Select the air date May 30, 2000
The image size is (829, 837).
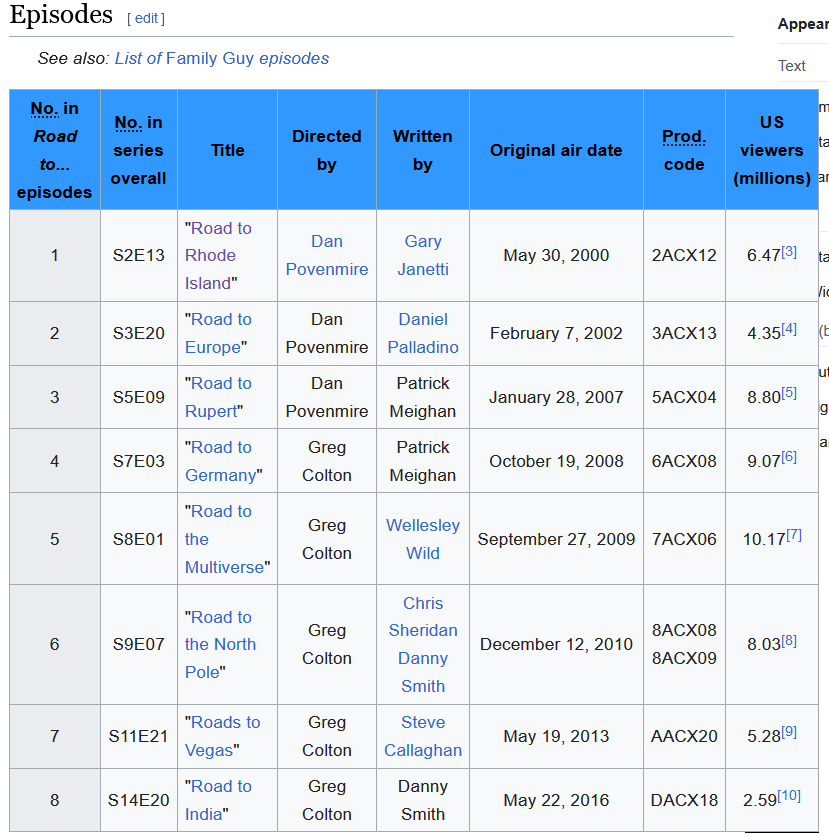pos(556,255)
